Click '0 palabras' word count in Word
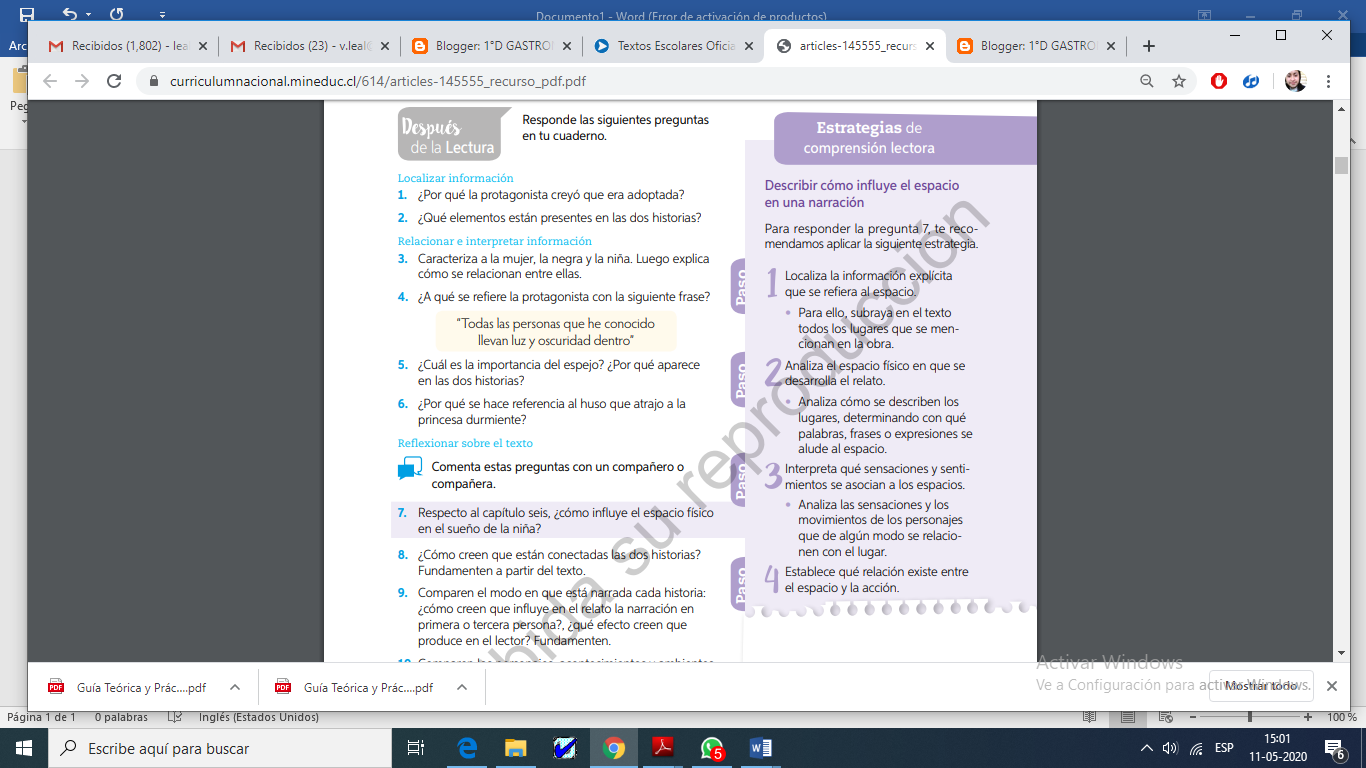The image size is (1366, 768). (x=121, y=717)
